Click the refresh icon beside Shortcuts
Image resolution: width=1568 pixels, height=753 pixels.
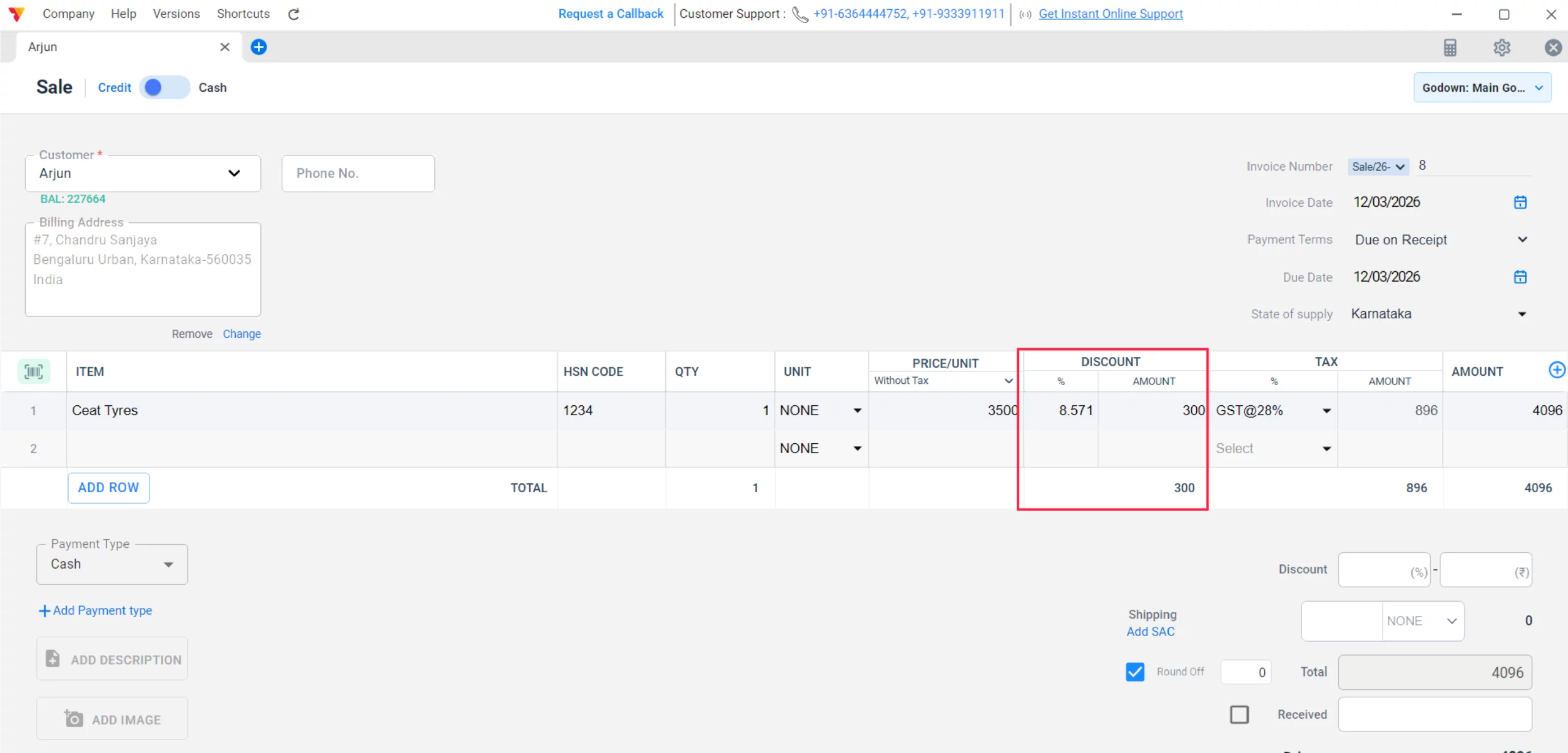point(293,13)
